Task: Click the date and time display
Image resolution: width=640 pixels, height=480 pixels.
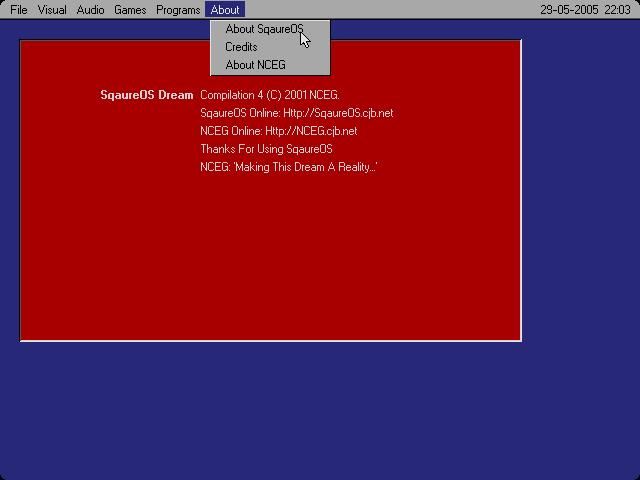Action: (585, 10)
